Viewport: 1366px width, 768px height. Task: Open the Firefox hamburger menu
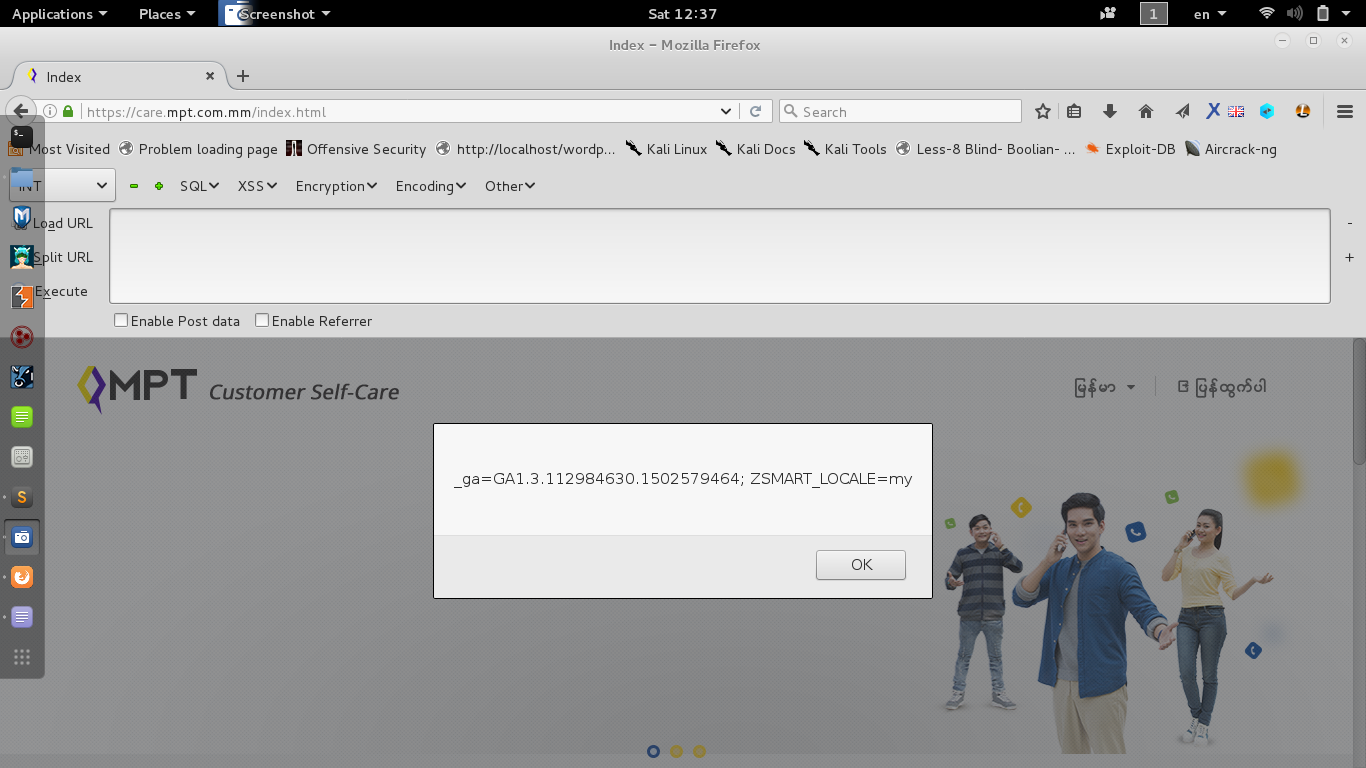pyautogui.click(x=1345, y=112)
